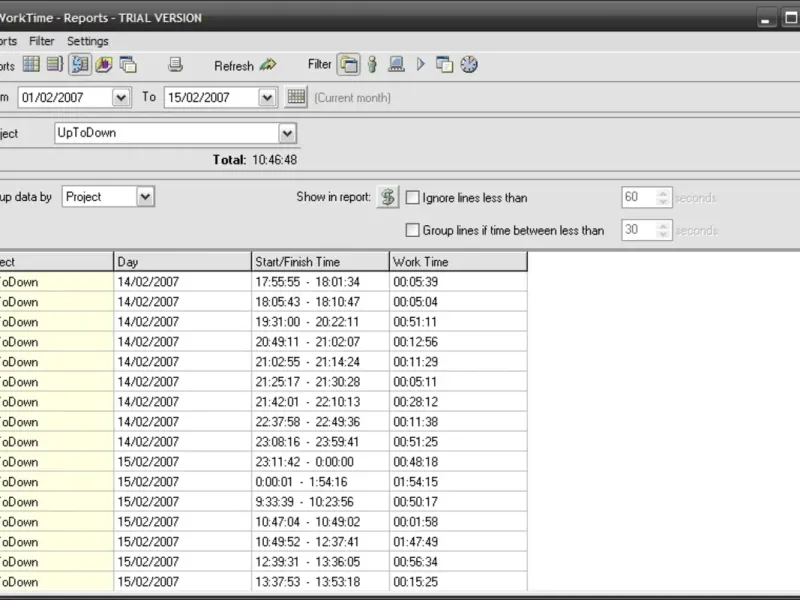This screenshot has width=800, height=600.
Task: Click the time range 23:11:42 - 0:00:00
Action: pos(304,462)
